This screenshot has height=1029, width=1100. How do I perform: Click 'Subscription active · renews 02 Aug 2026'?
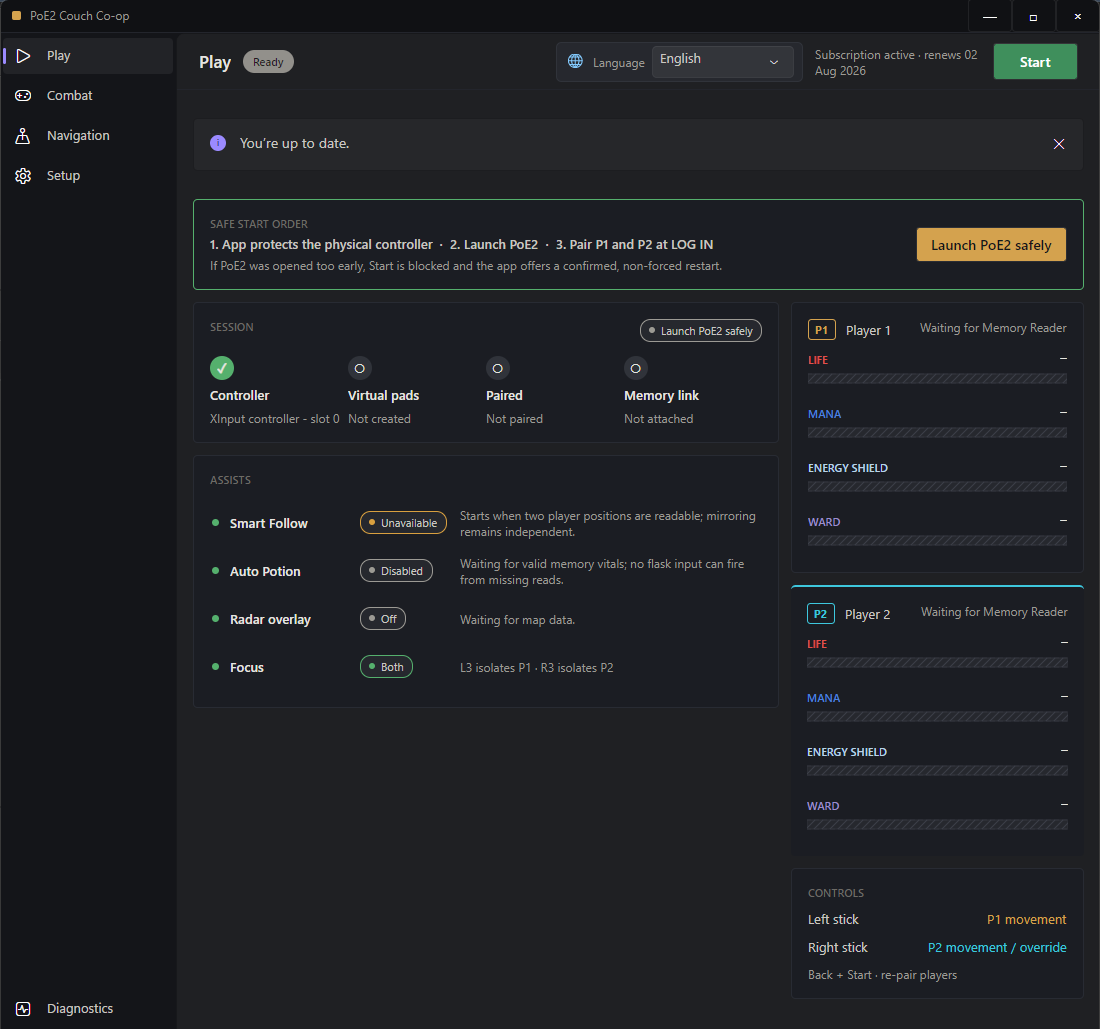(896, 62)
